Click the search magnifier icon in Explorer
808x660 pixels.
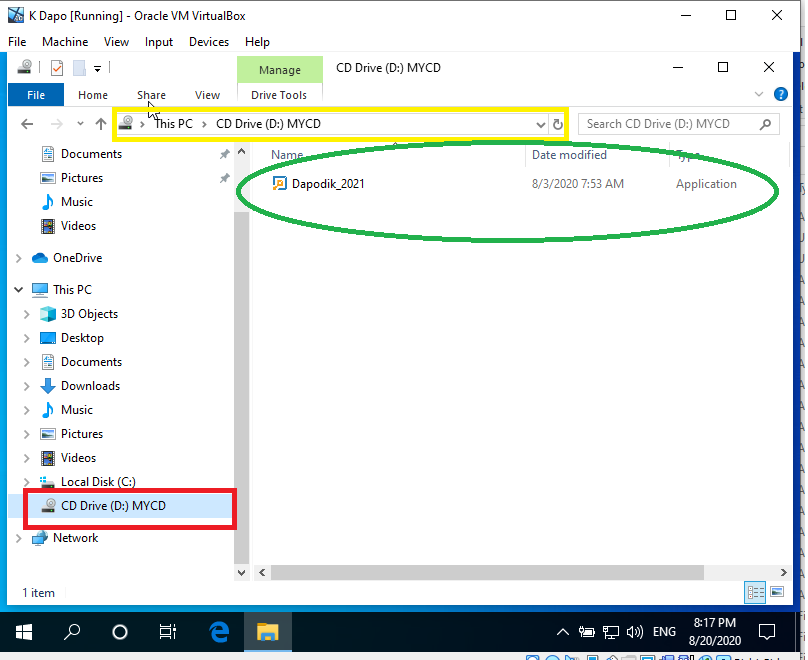(766, 124)
